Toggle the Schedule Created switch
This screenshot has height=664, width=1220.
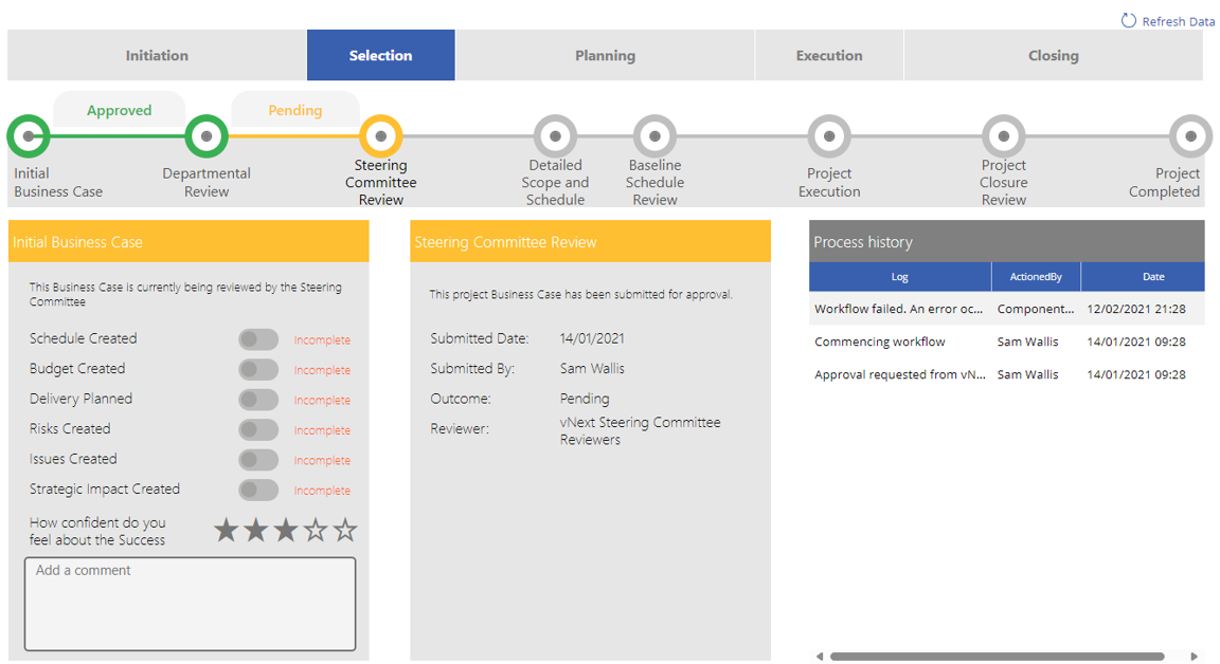point(259,339)
